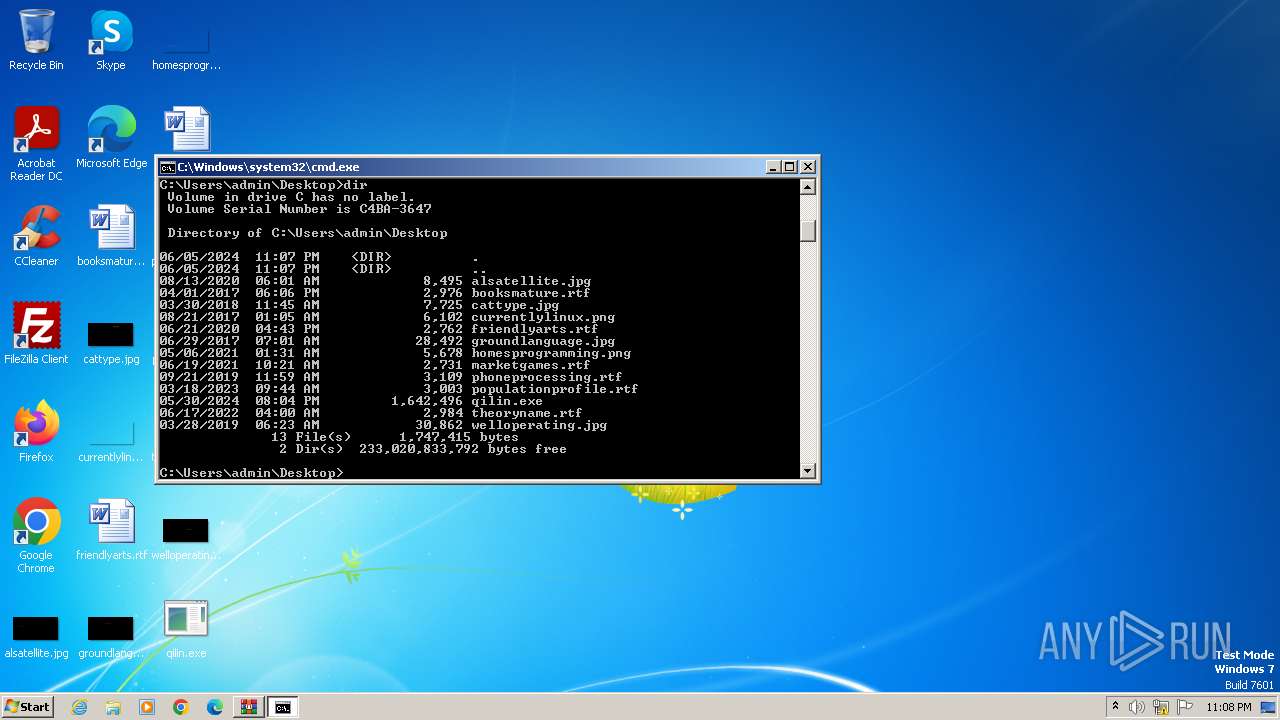
Task: Click the final C:\Users\admin\Desktop> prompt line
Action: click(x=251, y=473)
